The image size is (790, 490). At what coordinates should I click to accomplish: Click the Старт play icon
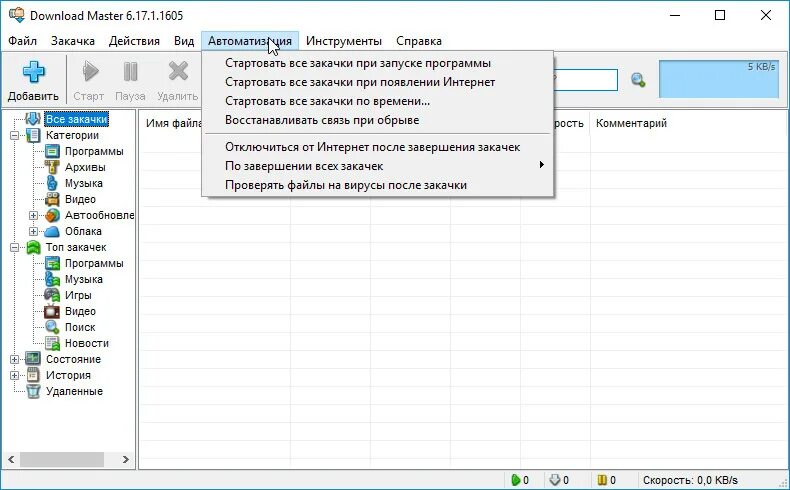(90, 72)
